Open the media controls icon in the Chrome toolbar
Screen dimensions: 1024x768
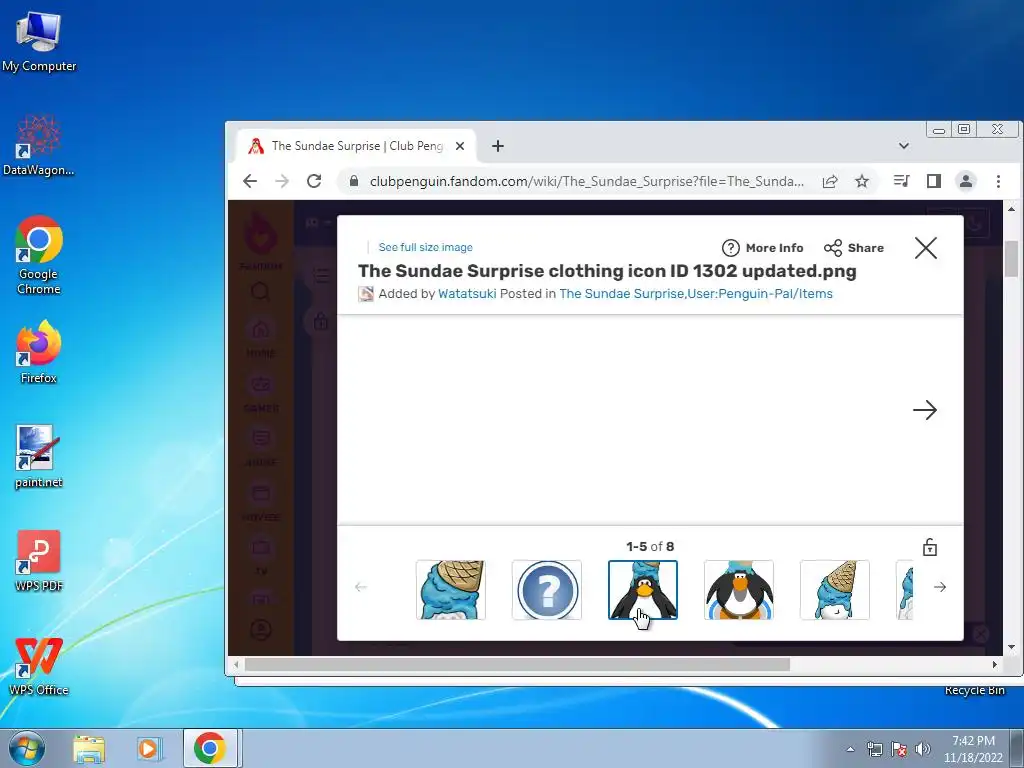(901, 181)
